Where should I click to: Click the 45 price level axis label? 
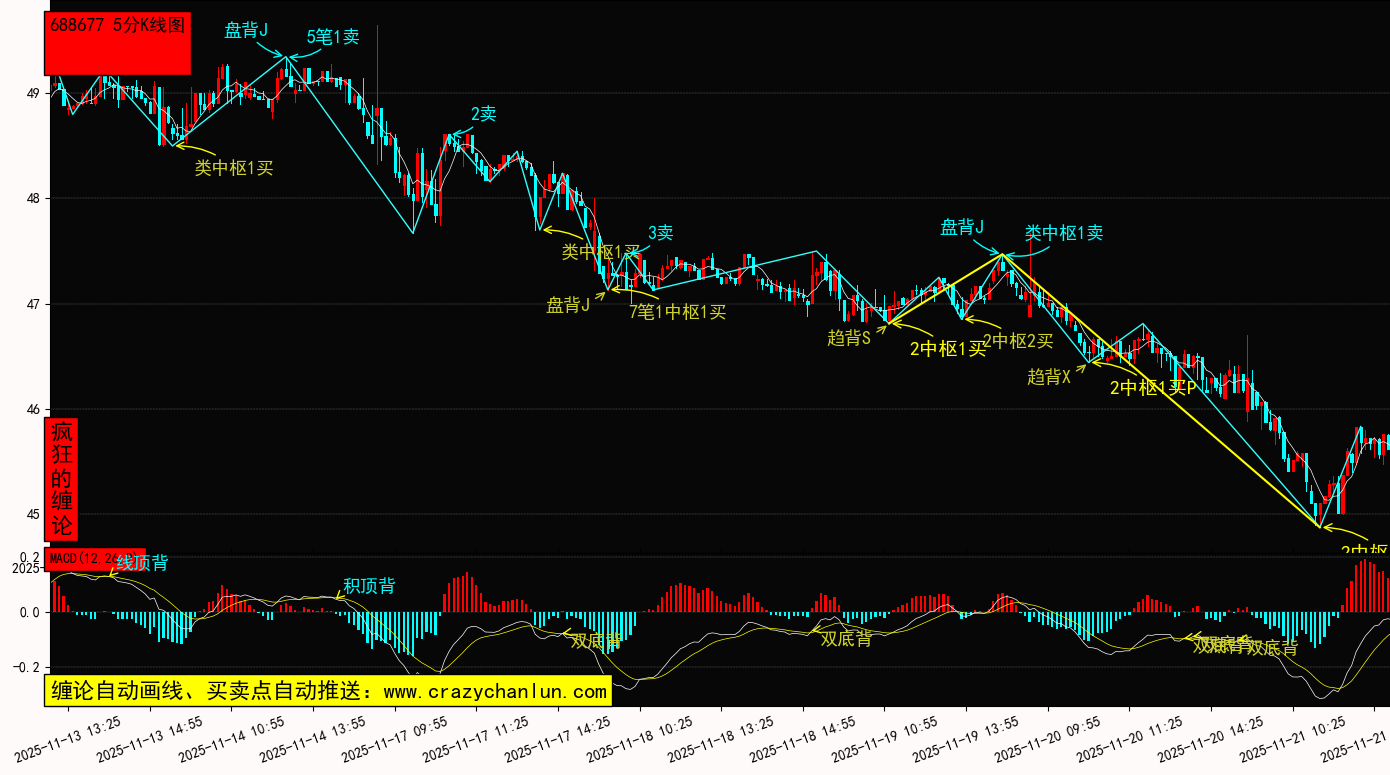[x=32, y=515]
